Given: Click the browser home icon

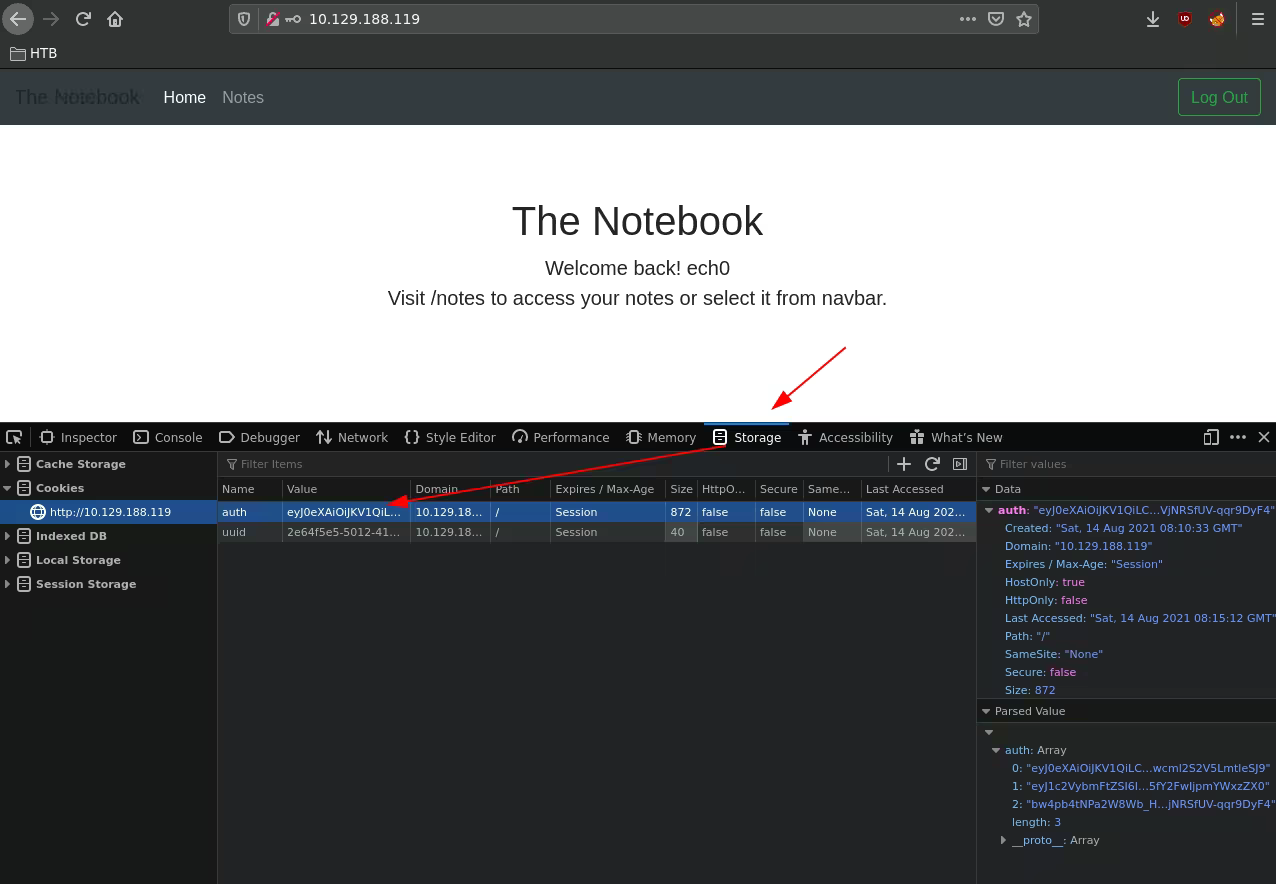Looking at the screenshot, I should coord(115,19).
